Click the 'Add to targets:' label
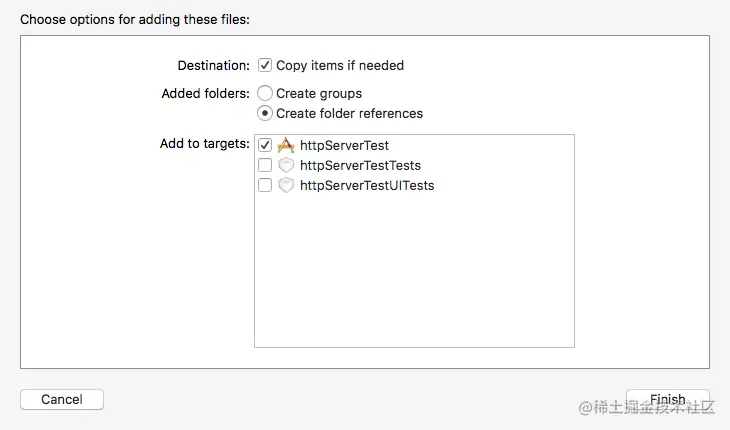 [x=204, y=144]
